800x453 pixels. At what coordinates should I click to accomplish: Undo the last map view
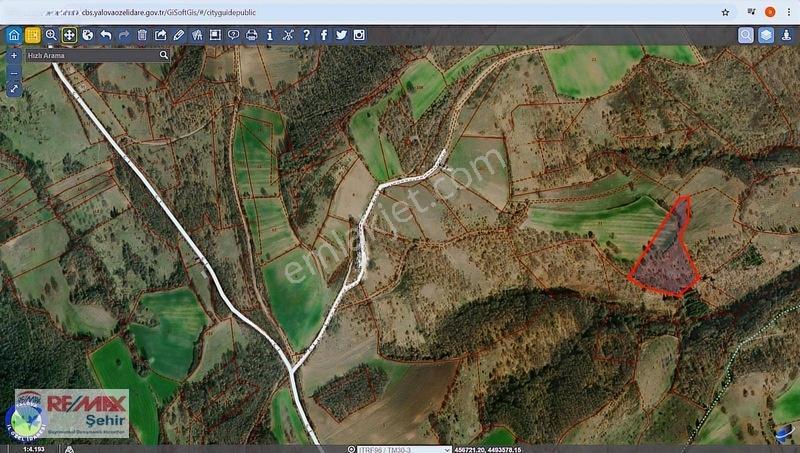tap(106, 35)
